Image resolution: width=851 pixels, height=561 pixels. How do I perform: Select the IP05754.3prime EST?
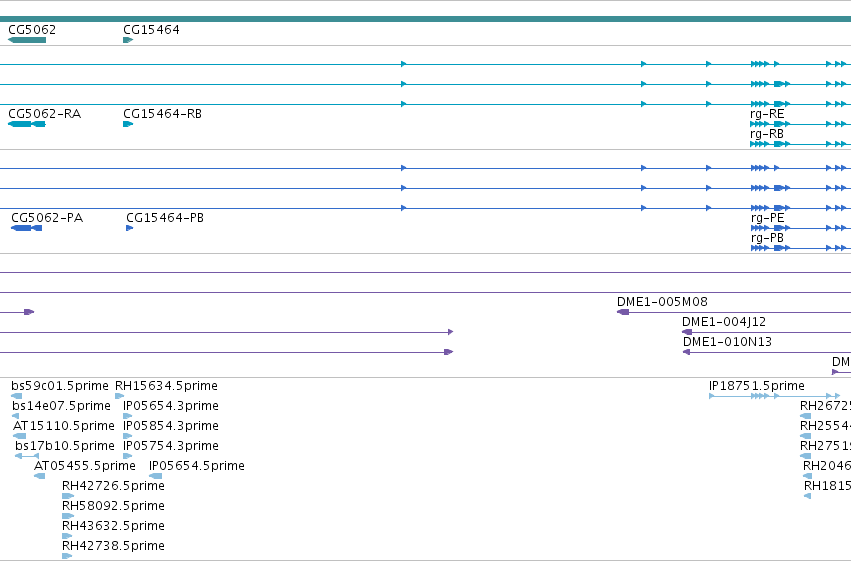click(128, 456)
